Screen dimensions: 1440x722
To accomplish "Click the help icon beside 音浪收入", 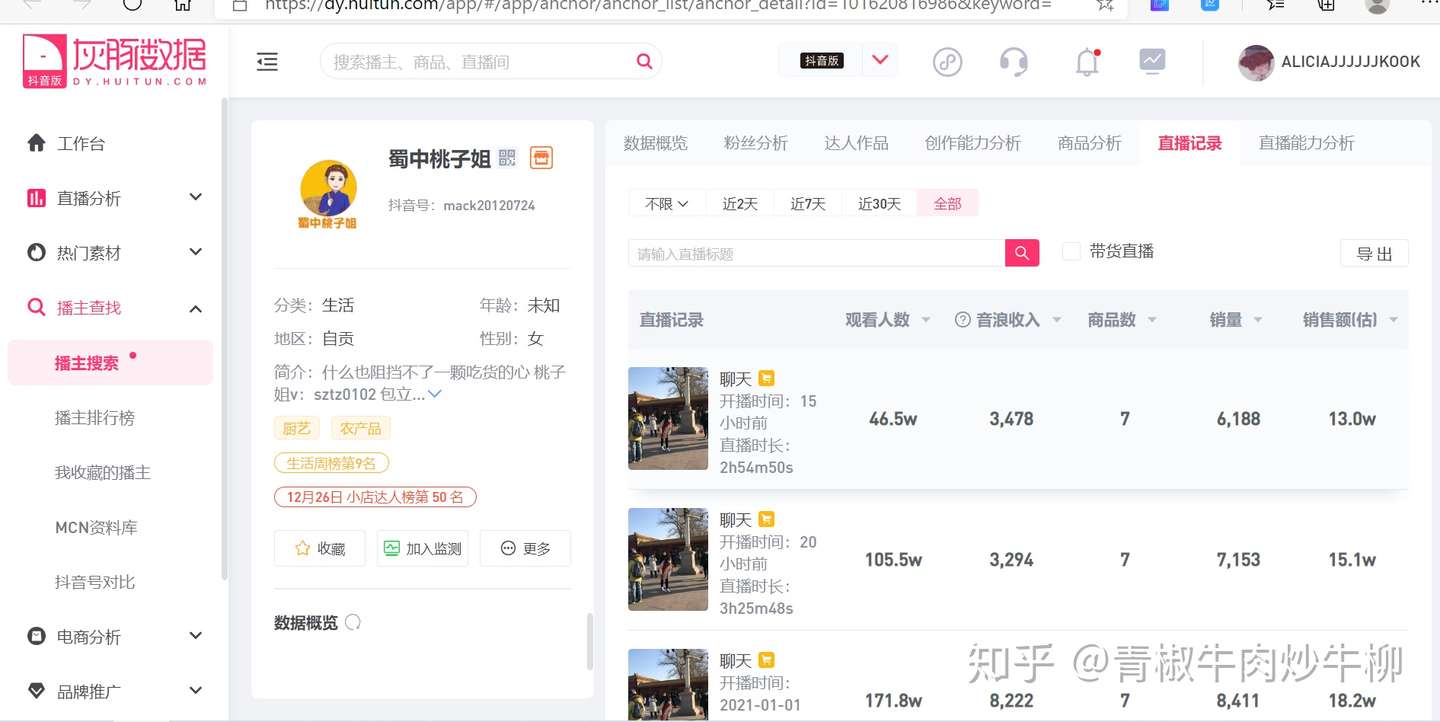I will [963, 320].
